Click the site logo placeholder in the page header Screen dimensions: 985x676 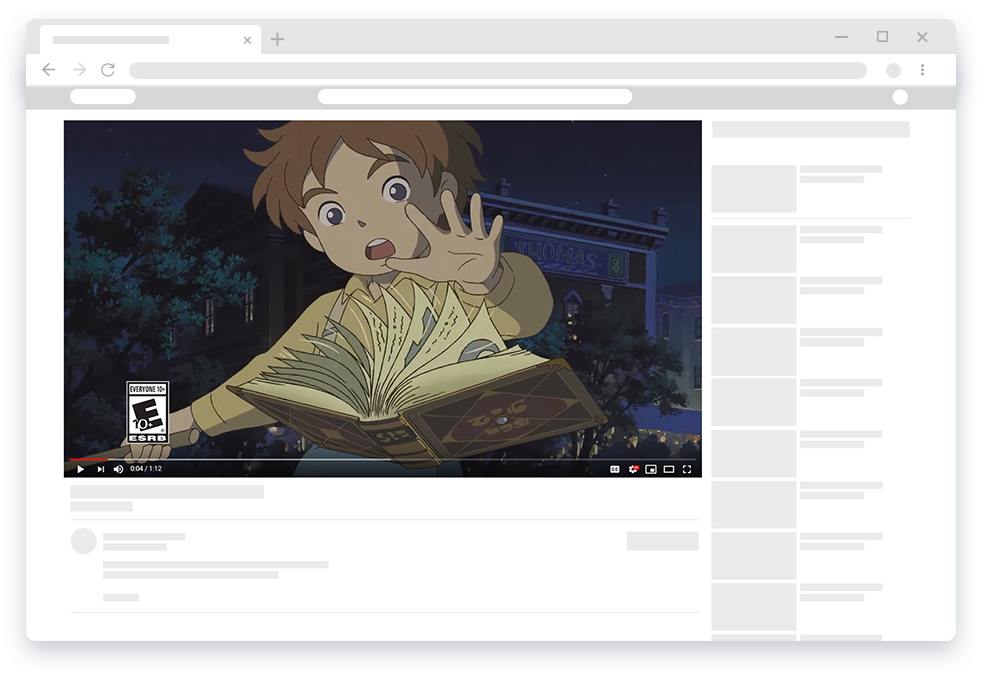coord(103,96)
